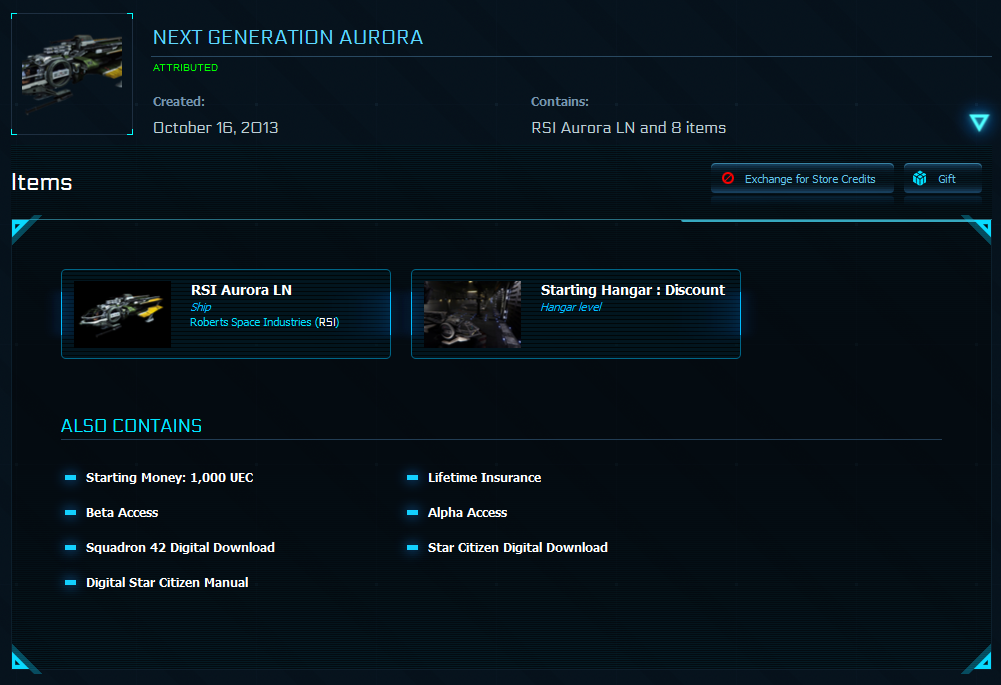Click 'RSI Aurora LN and 8 items' text

628,128
